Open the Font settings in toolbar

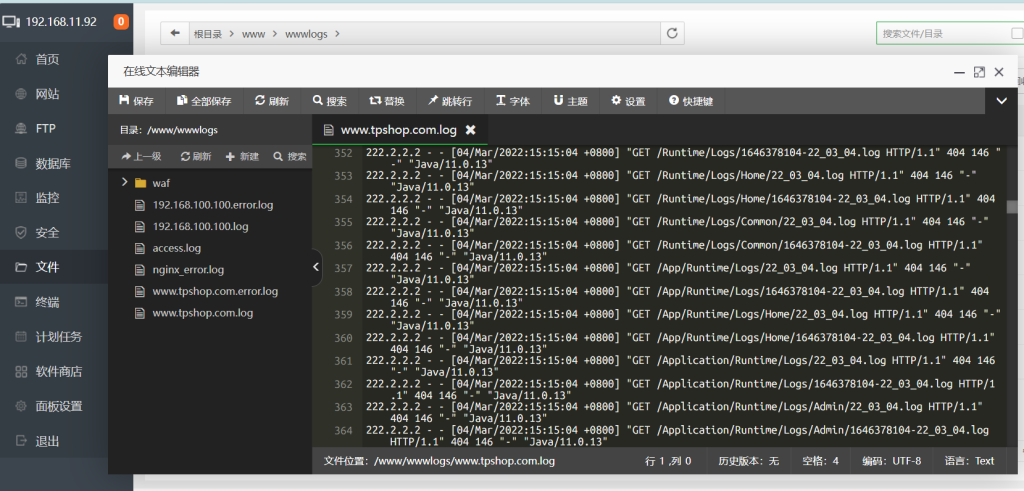point(512,101)
